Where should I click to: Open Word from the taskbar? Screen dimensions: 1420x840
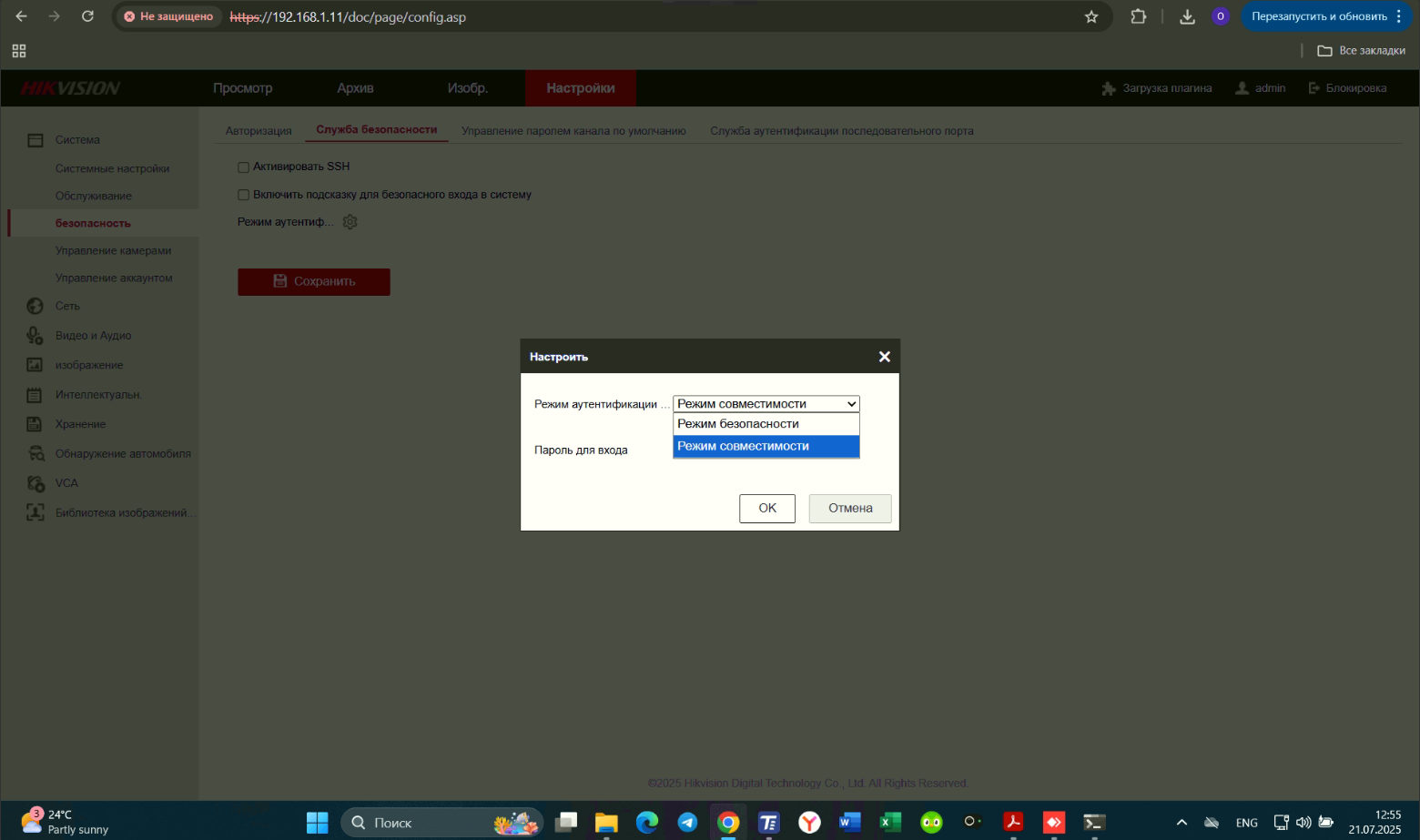coord(850,823)
